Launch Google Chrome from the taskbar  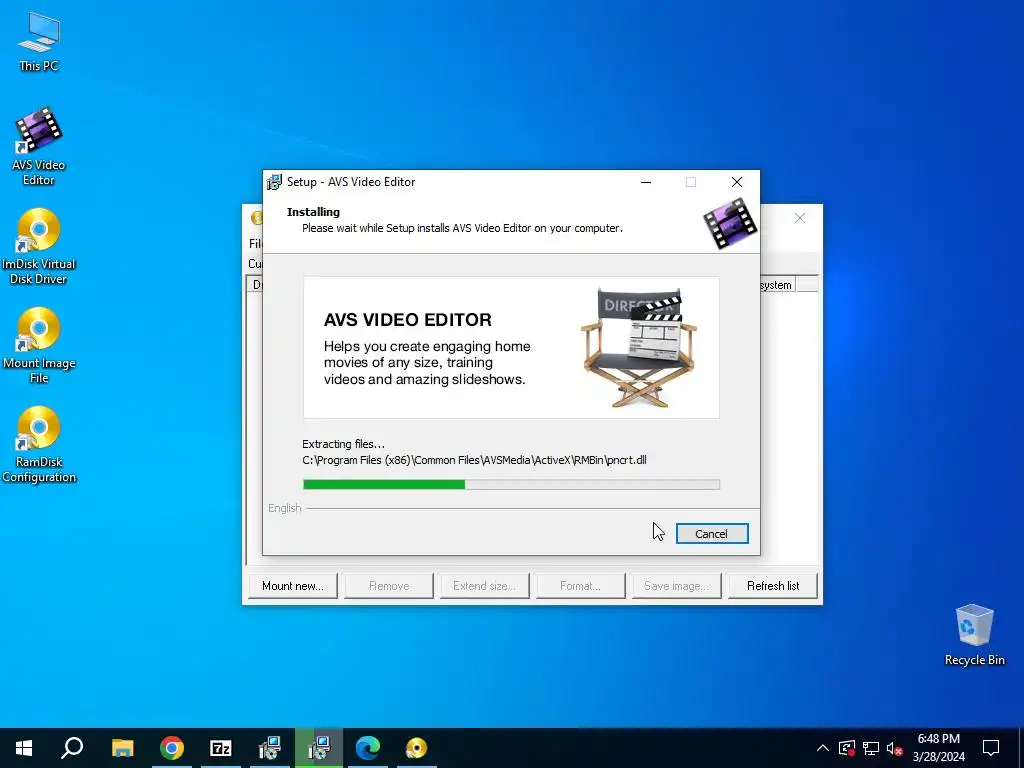point(171,748)
